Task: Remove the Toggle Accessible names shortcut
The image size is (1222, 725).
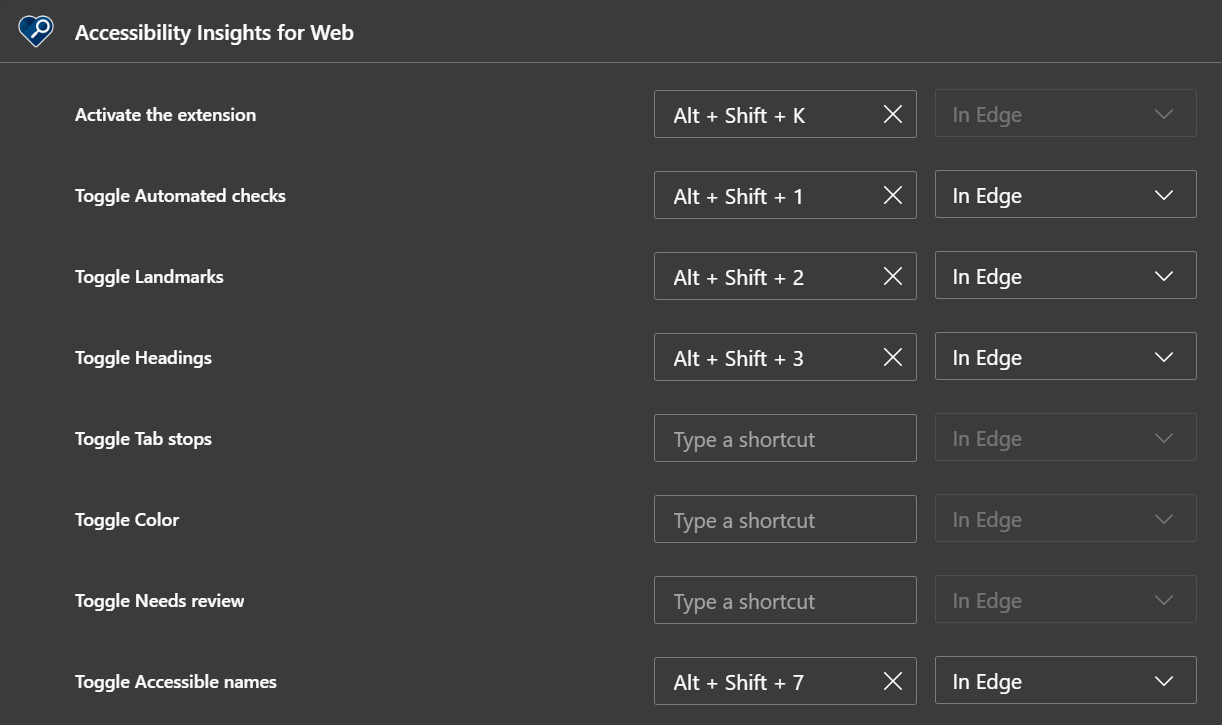Action: pos(893,682)
